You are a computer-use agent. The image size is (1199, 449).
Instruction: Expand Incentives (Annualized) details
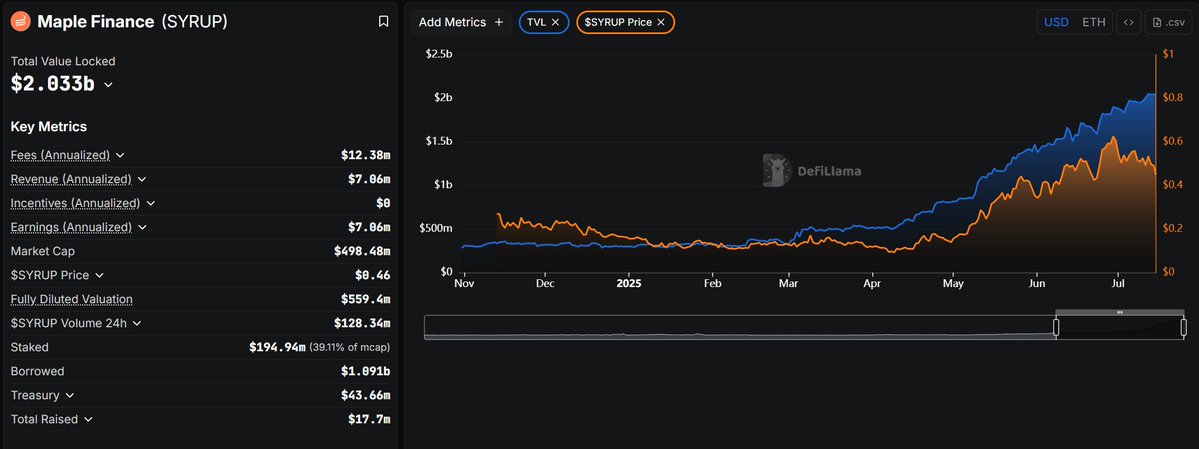point(151,203)
